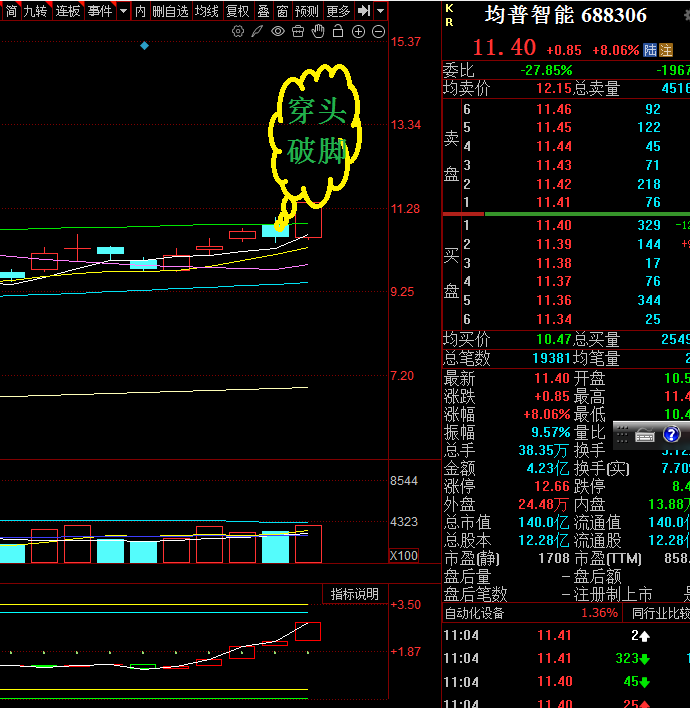Click the 陆 badge next to price change
Screen dimensions: 690x708
point(650,50)
